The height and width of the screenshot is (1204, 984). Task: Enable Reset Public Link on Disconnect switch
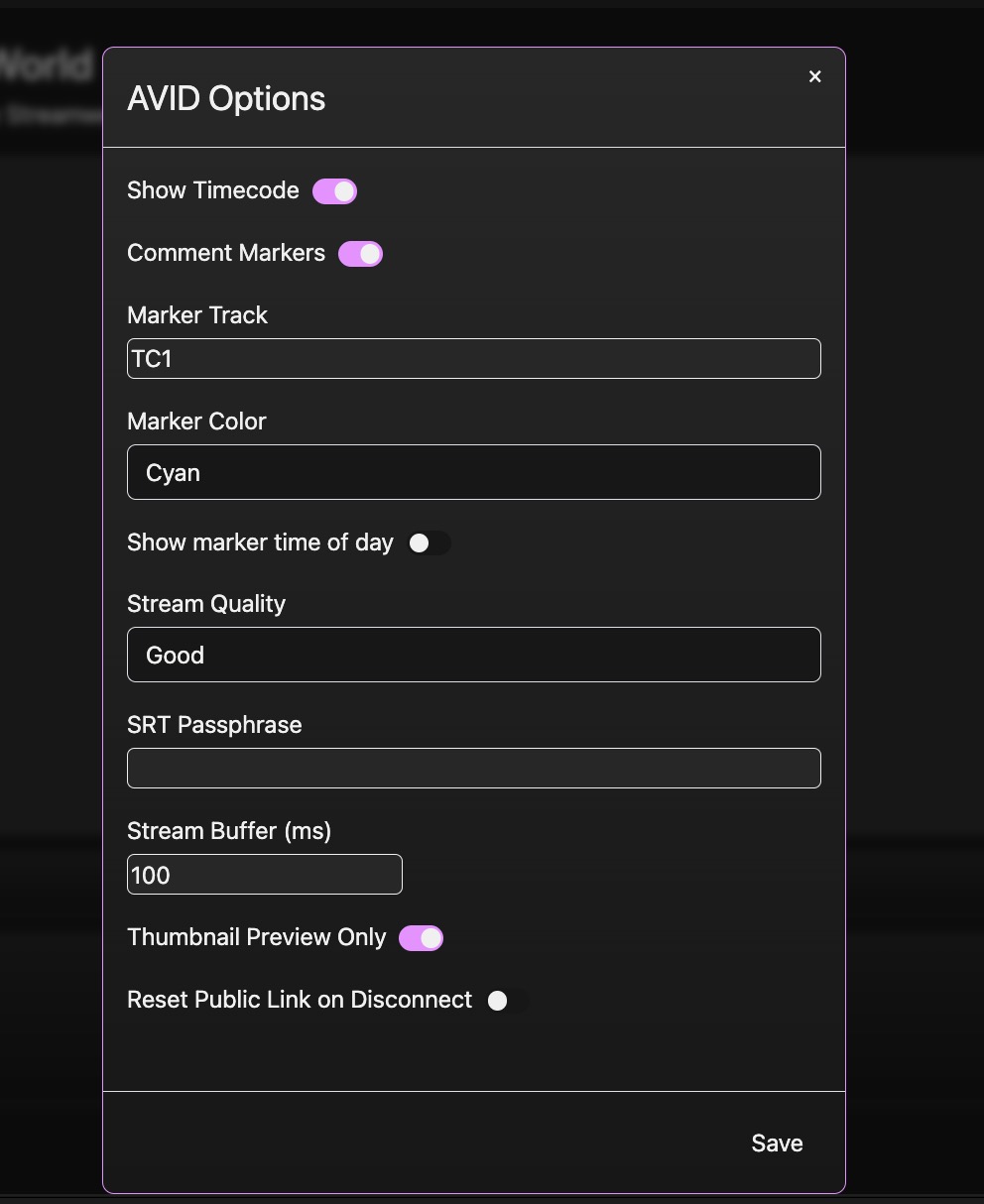click(x=507, y=1001)
